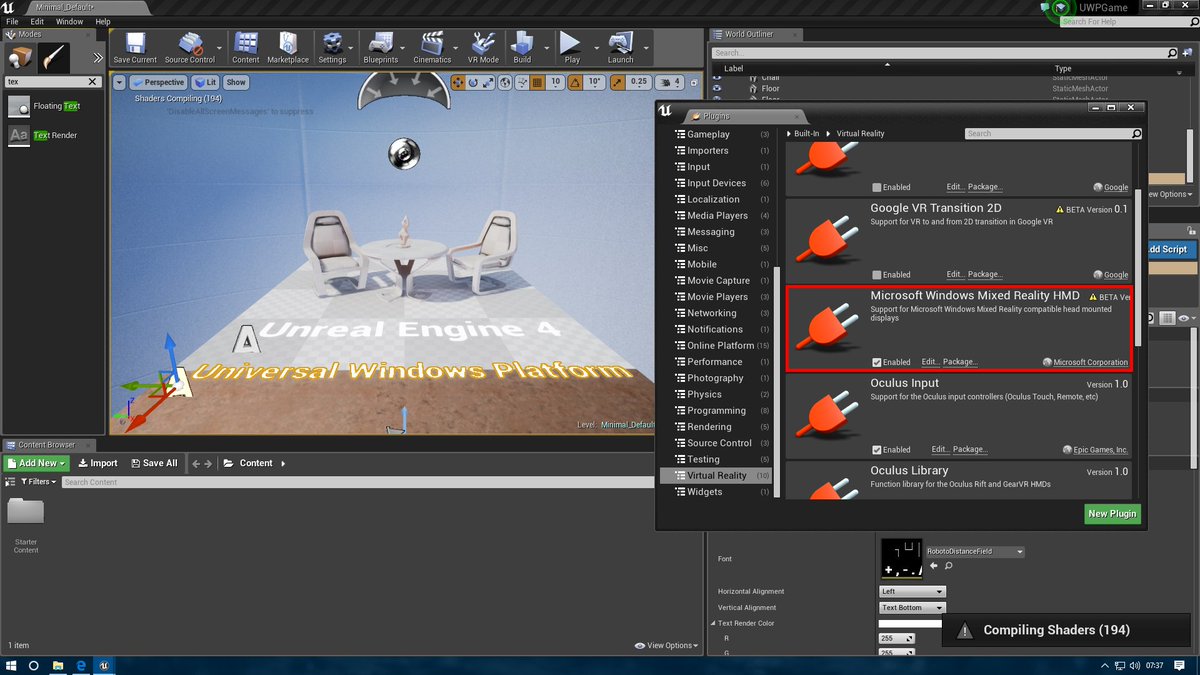Click Use Selected arrow beside Font thumbnail
The width and height of the screenshot is (1200, 675).
point(934,566)
